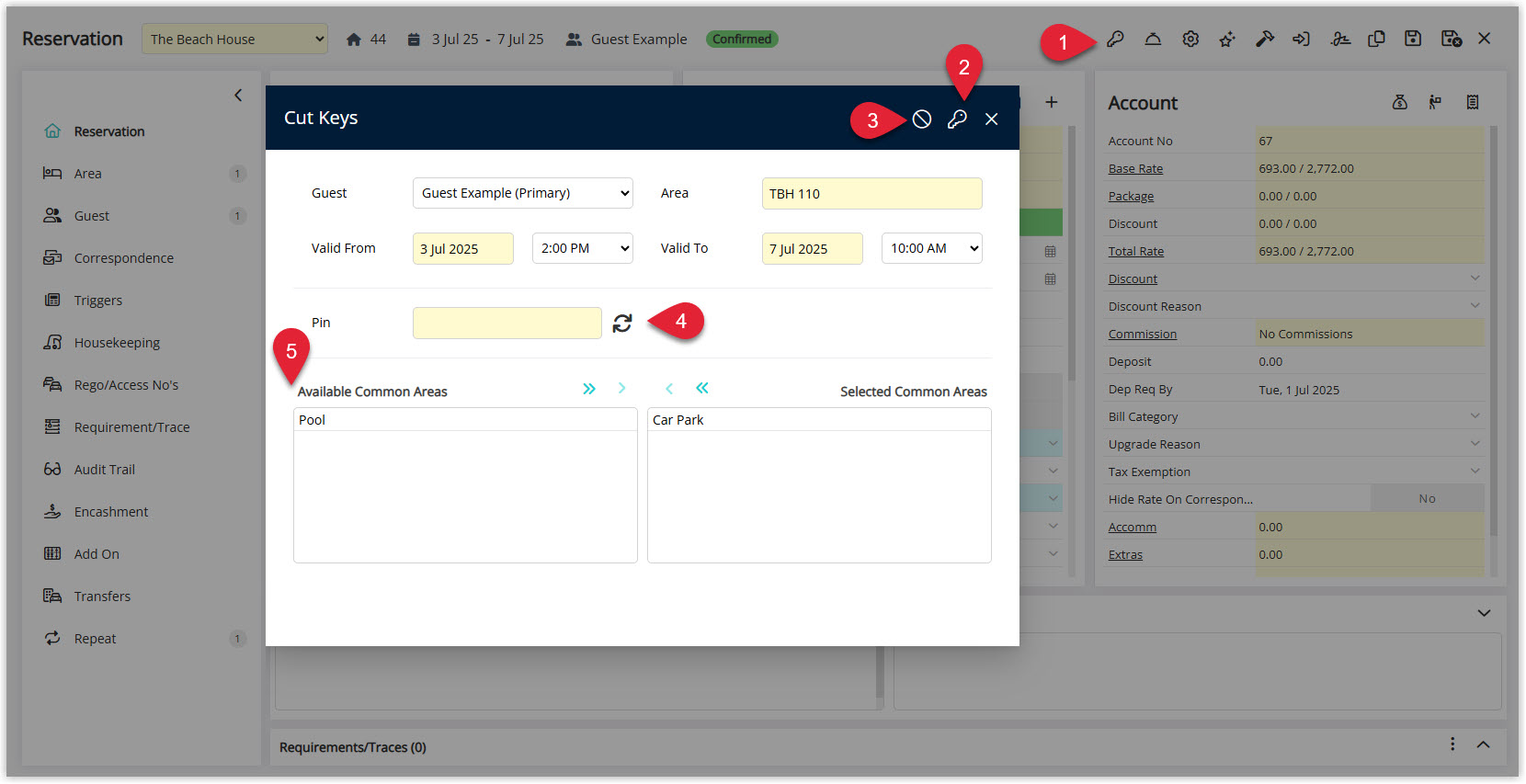The height and width of the screenshot is (784, 1526).
Task: Click the Commission link
Action: coord(1143,334)
